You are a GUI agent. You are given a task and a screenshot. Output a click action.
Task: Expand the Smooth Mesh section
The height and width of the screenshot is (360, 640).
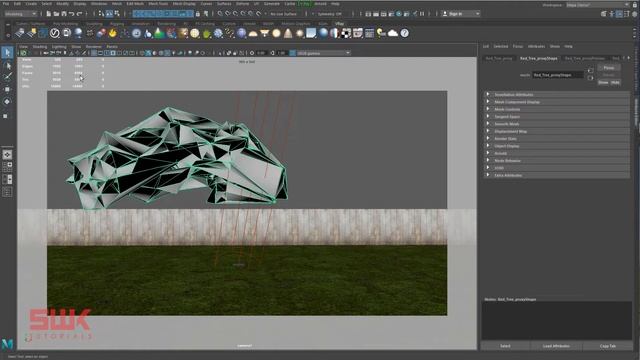(x=556, y=124)
